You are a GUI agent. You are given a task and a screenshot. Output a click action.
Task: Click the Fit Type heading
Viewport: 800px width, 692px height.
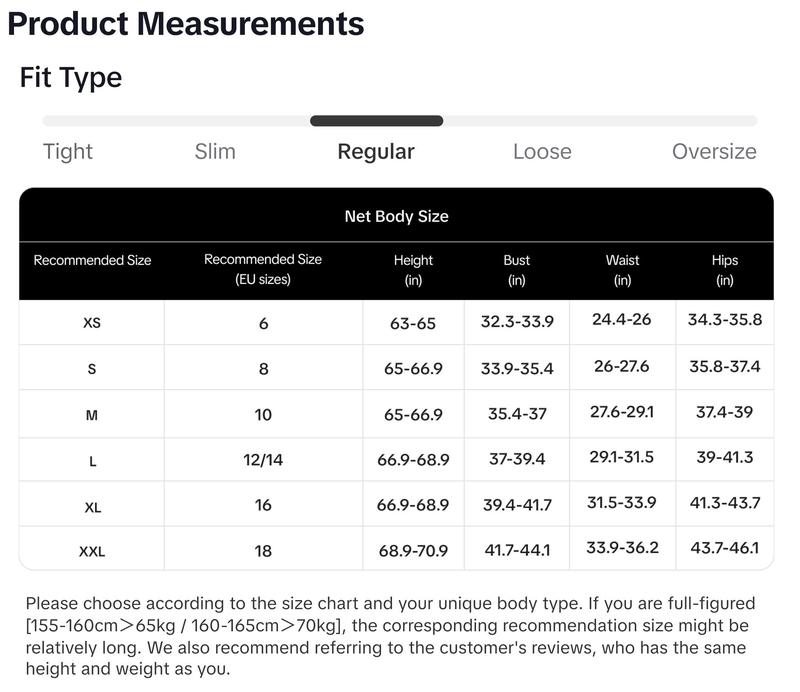point(70,78)
